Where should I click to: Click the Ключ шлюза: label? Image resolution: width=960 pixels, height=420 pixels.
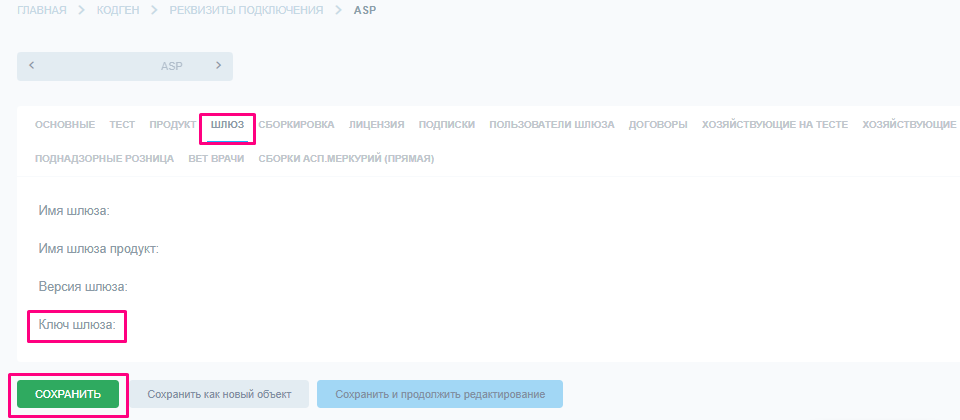tap(77, 325)
